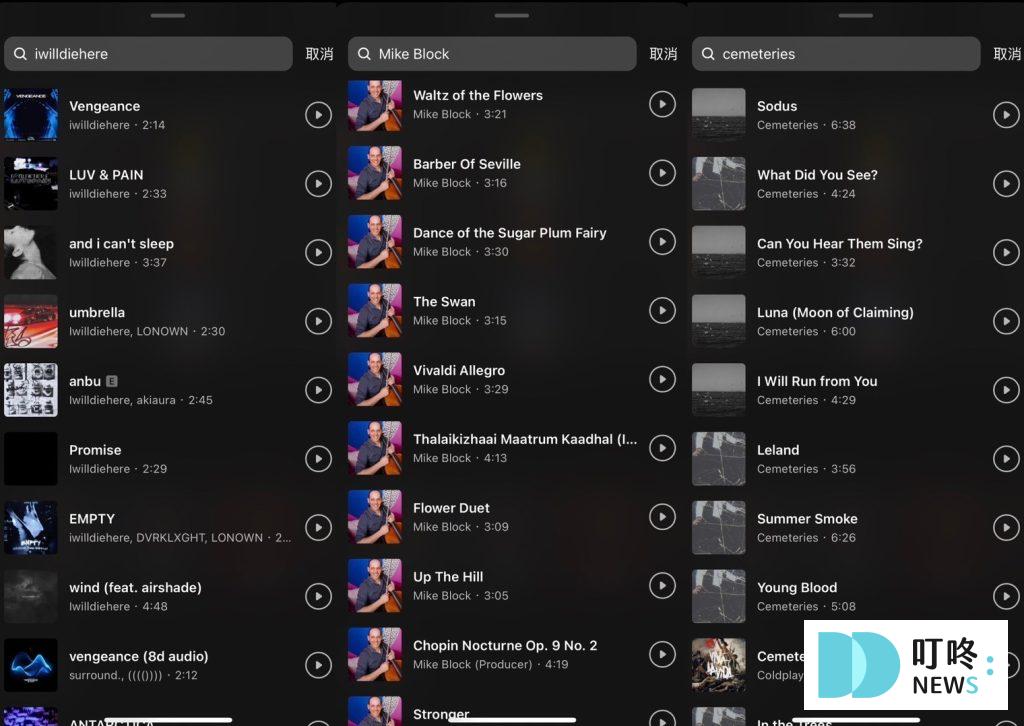This screenshot has height=726, width=1024.
Task: Open the LUV & PAIN album cover
Action: [31, 183]
